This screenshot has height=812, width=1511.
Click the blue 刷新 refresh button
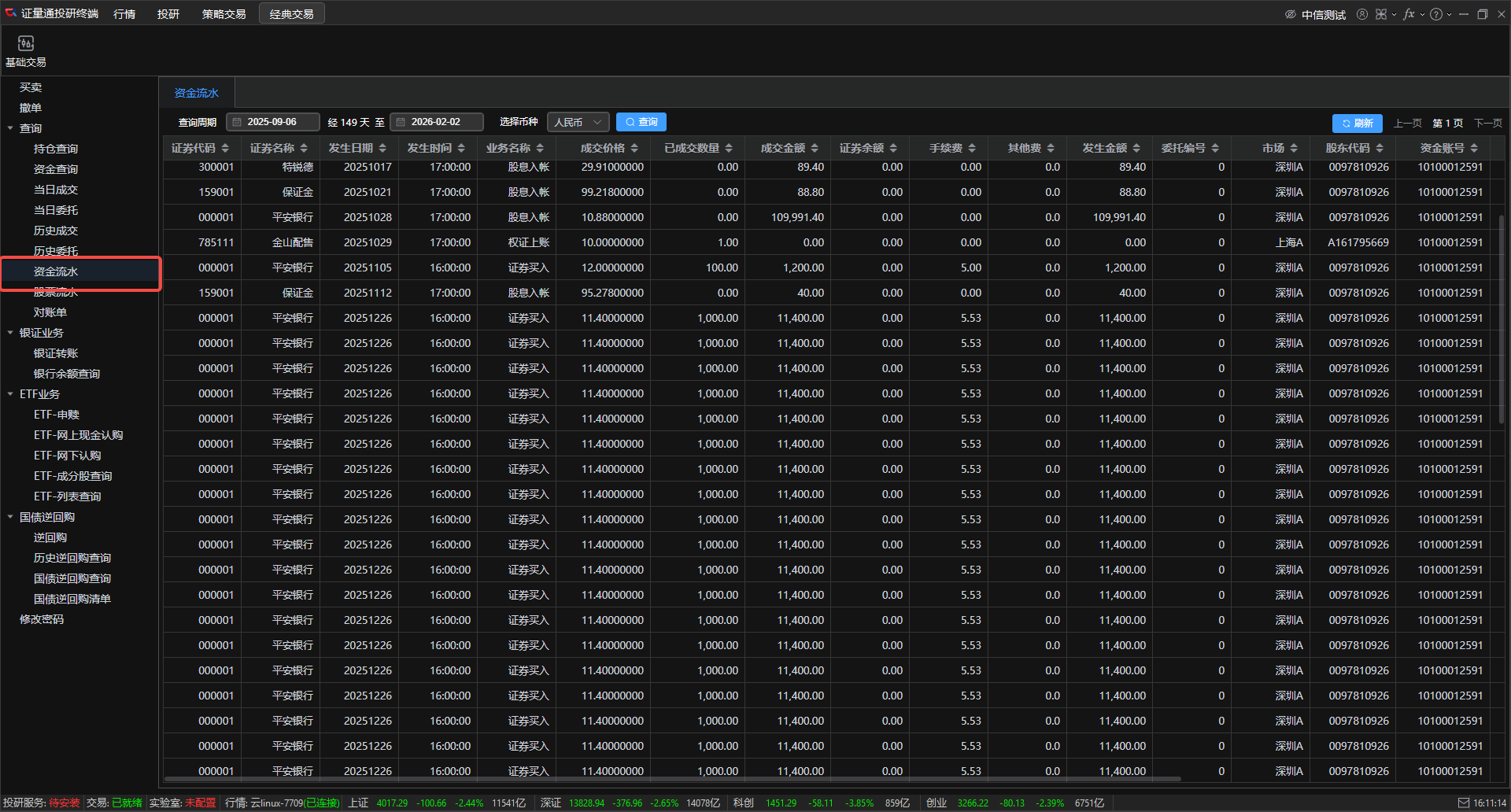1357,123
